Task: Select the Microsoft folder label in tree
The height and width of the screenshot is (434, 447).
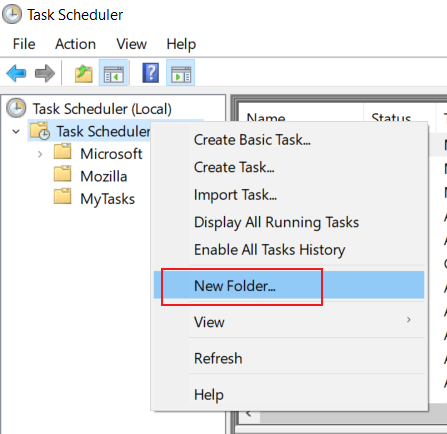Action: point(111,154)
